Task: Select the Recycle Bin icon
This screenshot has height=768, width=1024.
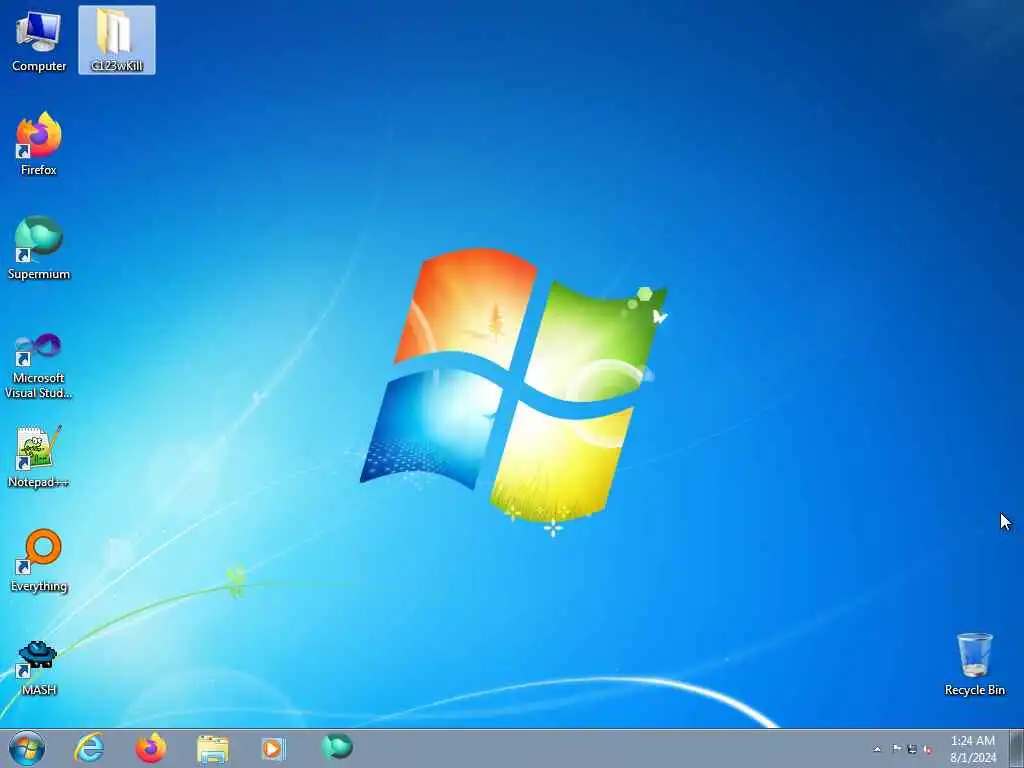Action: [x=974, y=664]
